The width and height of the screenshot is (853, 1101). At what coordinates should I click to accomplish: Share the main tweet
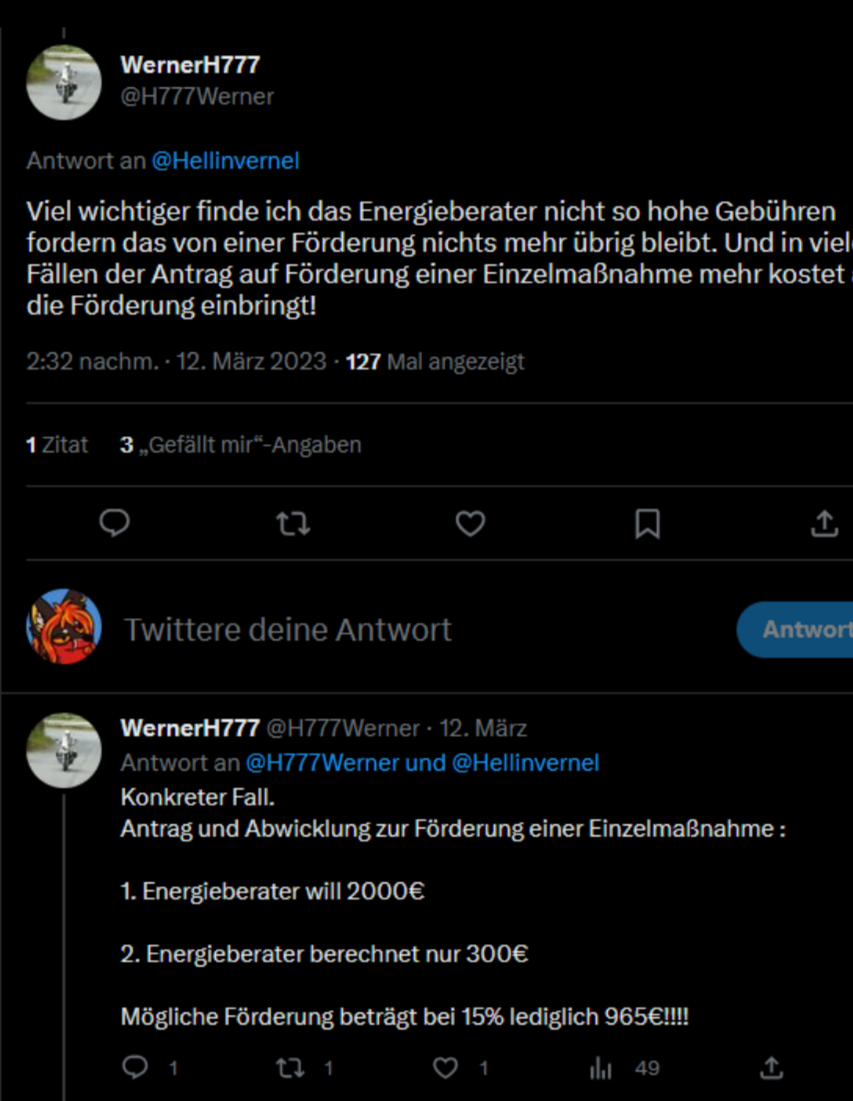coord(824,523)
